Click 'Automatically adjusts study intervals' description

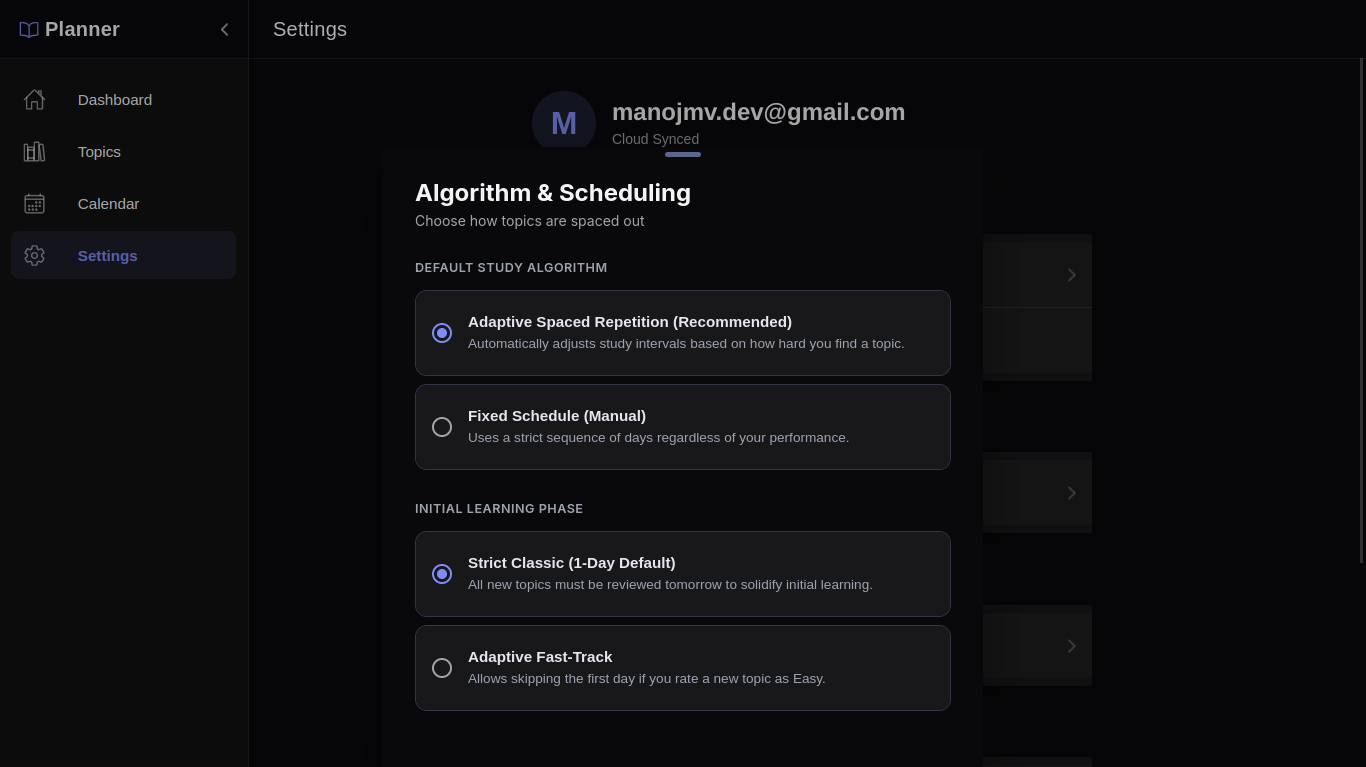[x=686, y=344]
